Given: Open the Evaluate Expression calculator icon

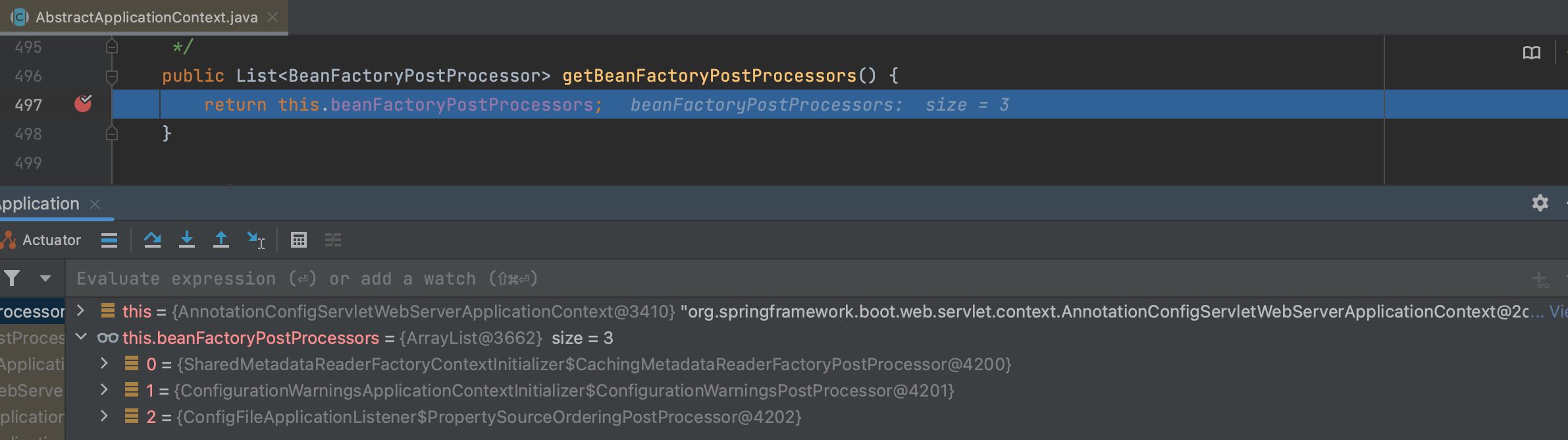Looking at the screenshot, I should pyautogui.click(x=299, y=240).
